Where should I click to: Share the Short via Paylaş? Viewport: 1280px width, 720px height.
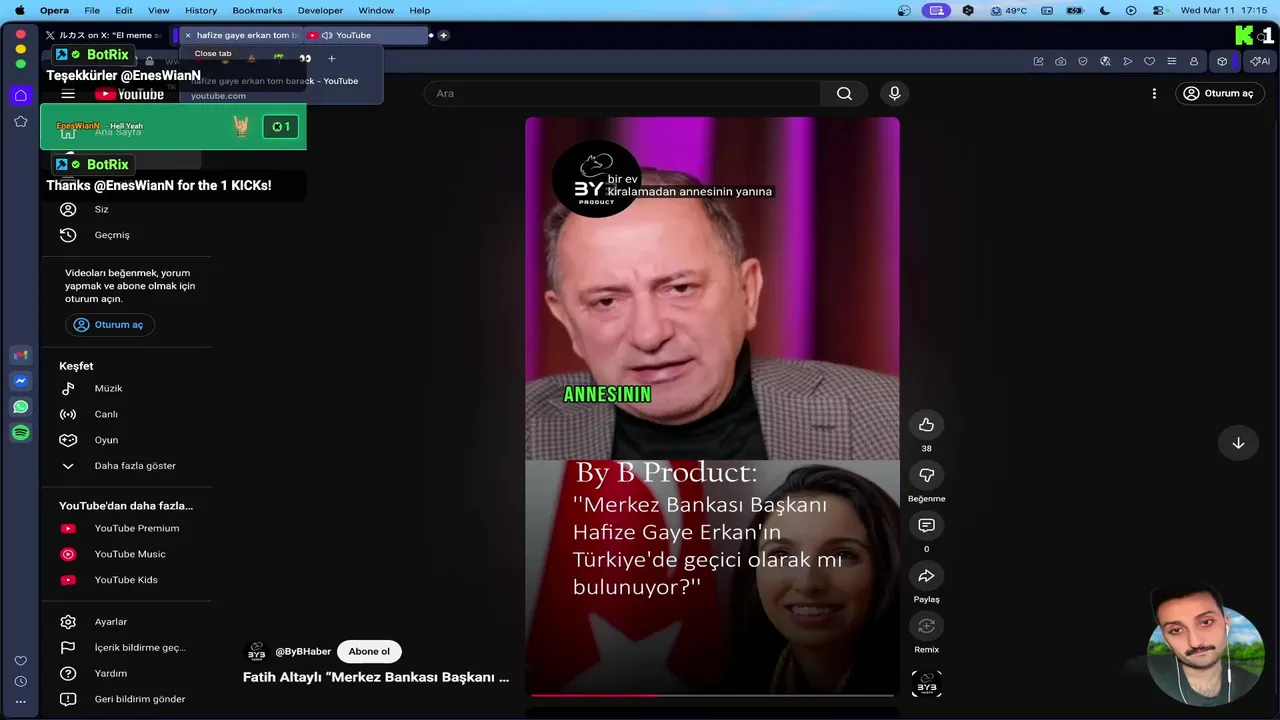click(926, 576)
